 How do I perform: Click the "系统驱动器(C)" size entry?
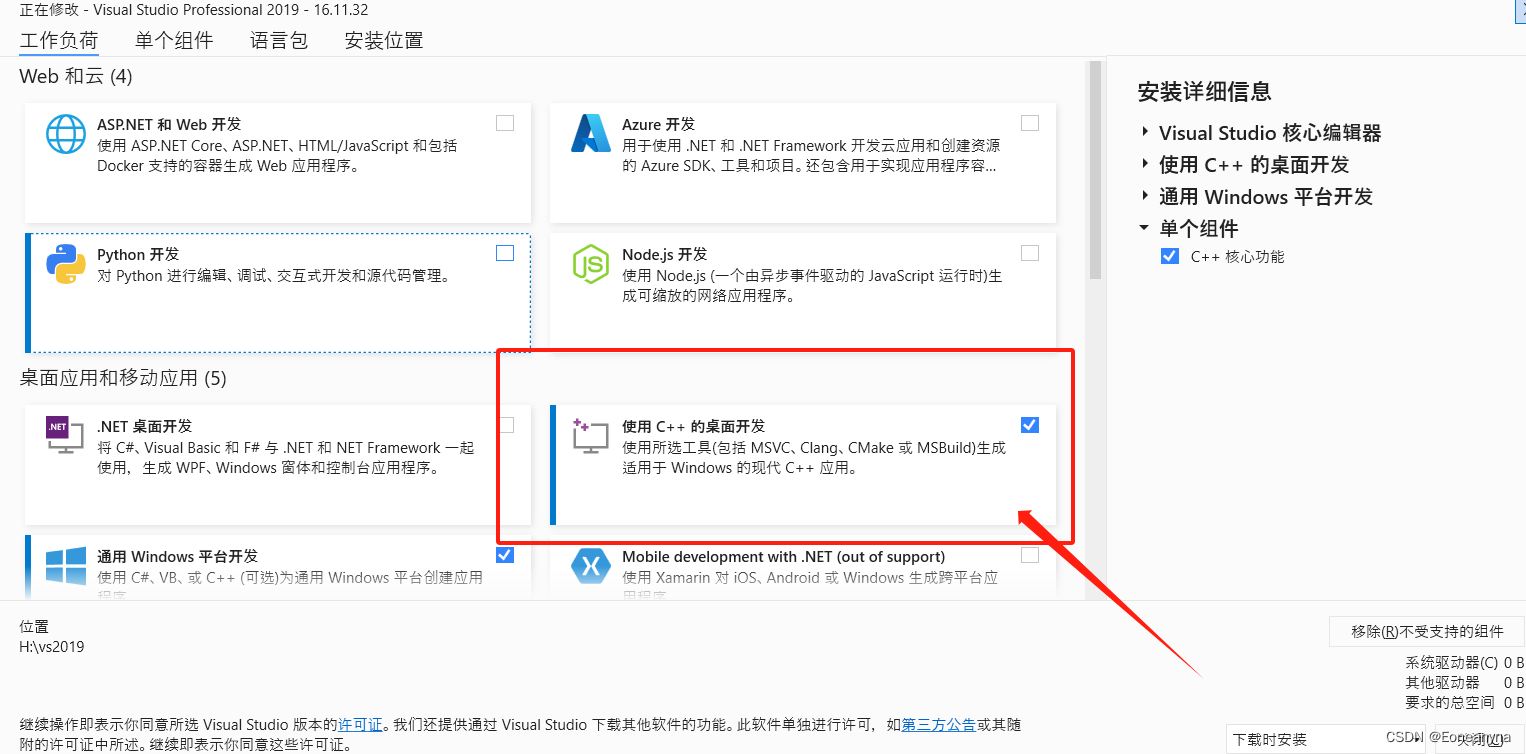click(x=1465, y=662)
